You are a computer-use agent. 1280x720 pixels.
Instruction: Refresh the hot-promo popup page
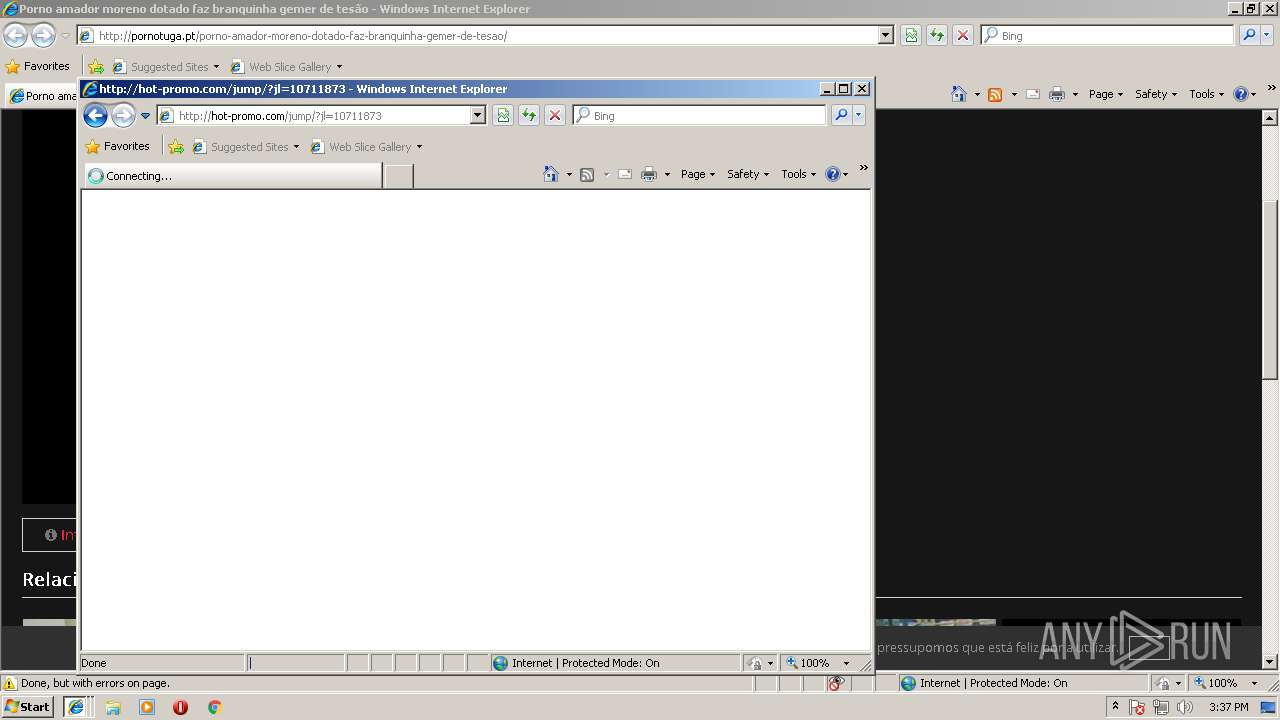[529, 116]
